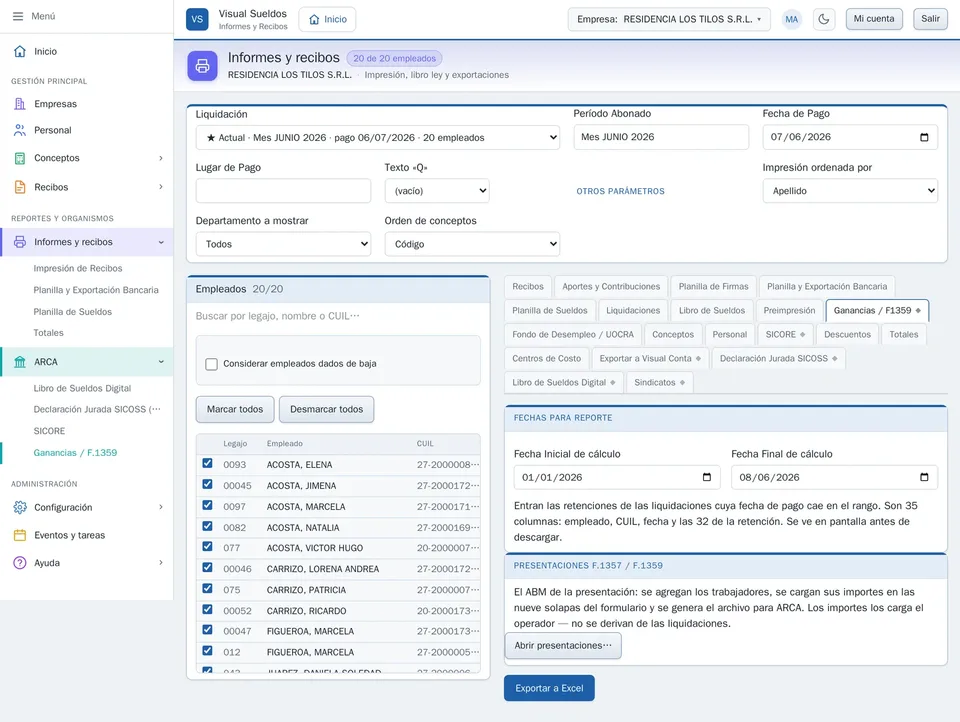Open the Liquidación dropdown
Viewport: 960px width, 722px height.
tap(377, 138)
